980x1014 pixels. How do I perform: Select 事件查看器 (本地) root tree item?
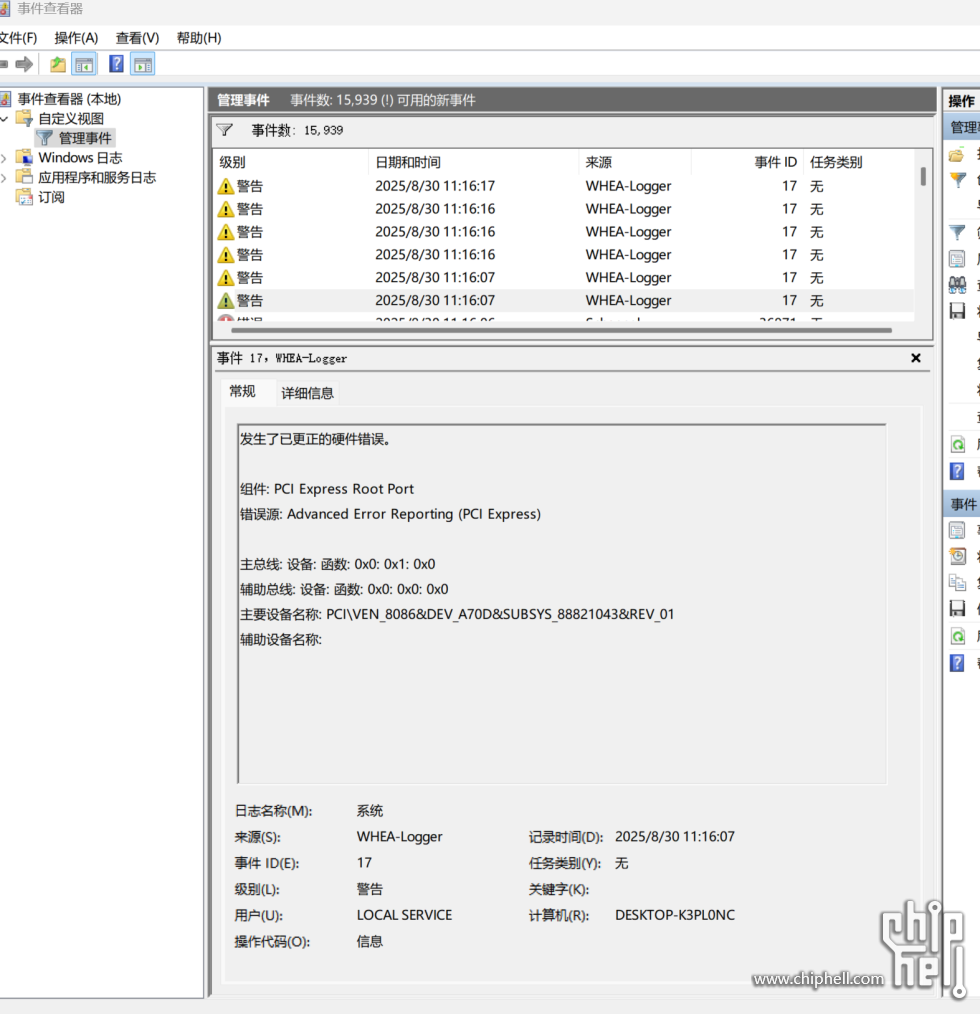pyautogui.click(x=69, y=99)
